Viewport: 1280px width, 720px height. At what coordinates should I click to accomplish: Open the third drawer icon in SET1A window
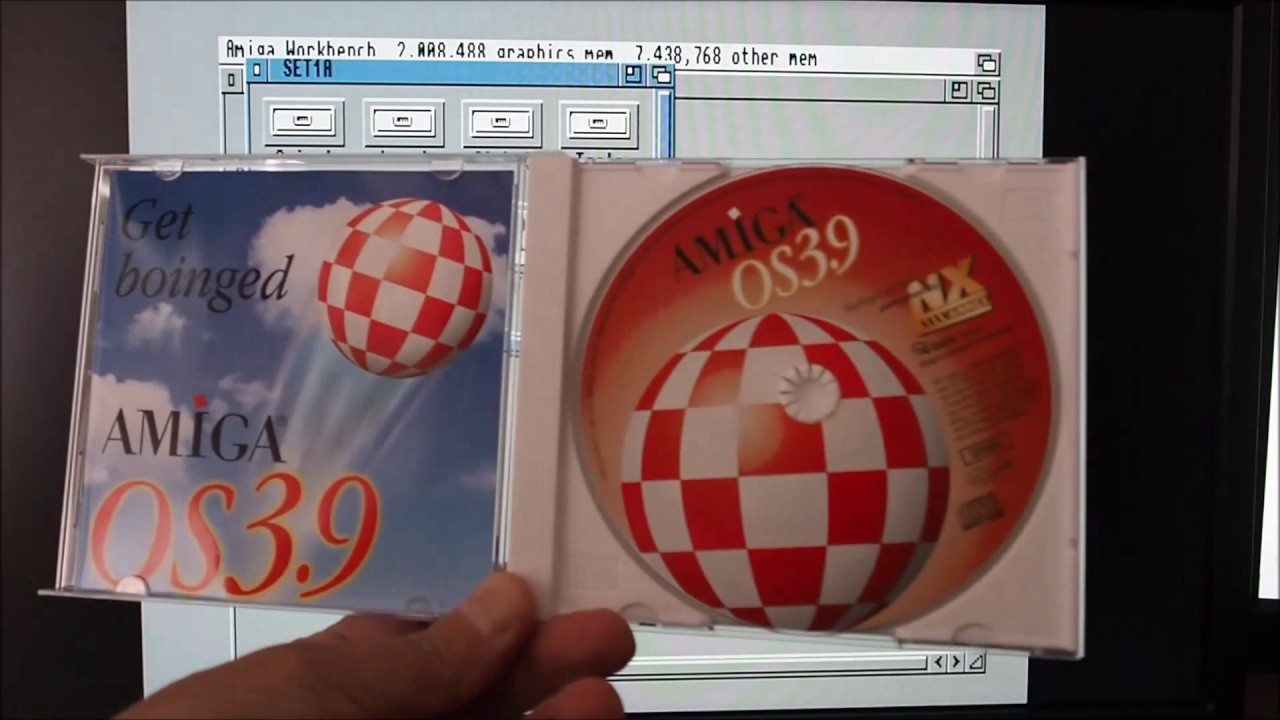point(501,123)
